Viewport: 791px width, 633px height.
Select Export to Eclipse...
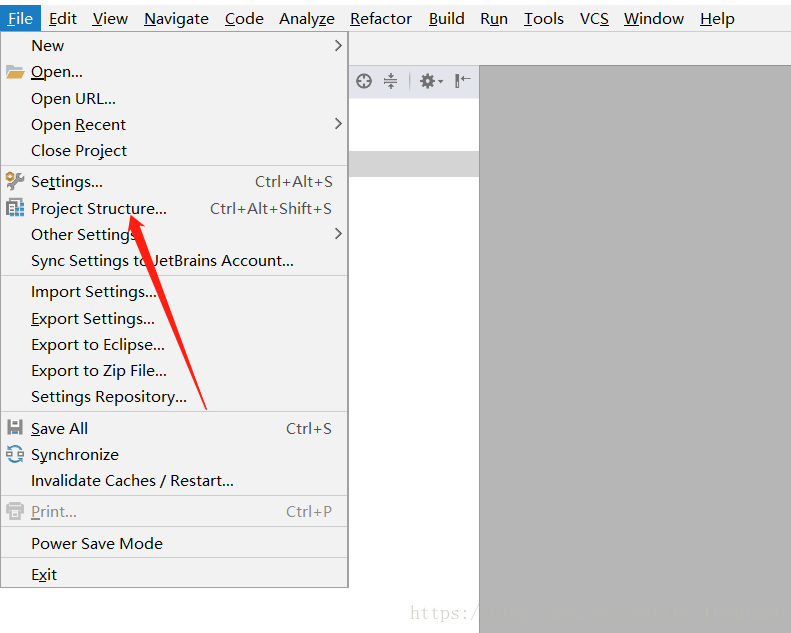[x=174, y=344]
